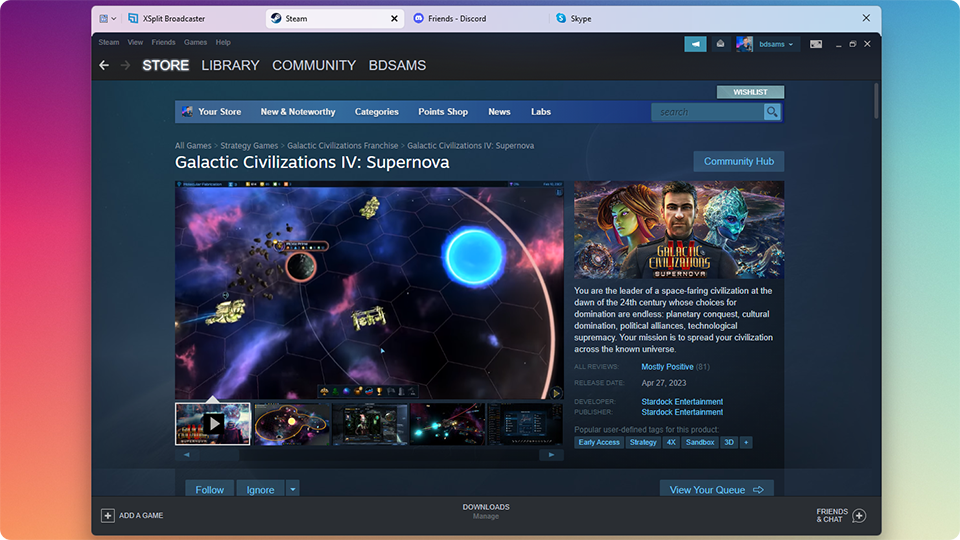
Task: Open the Friends menu
Action: tap(163, 42)
